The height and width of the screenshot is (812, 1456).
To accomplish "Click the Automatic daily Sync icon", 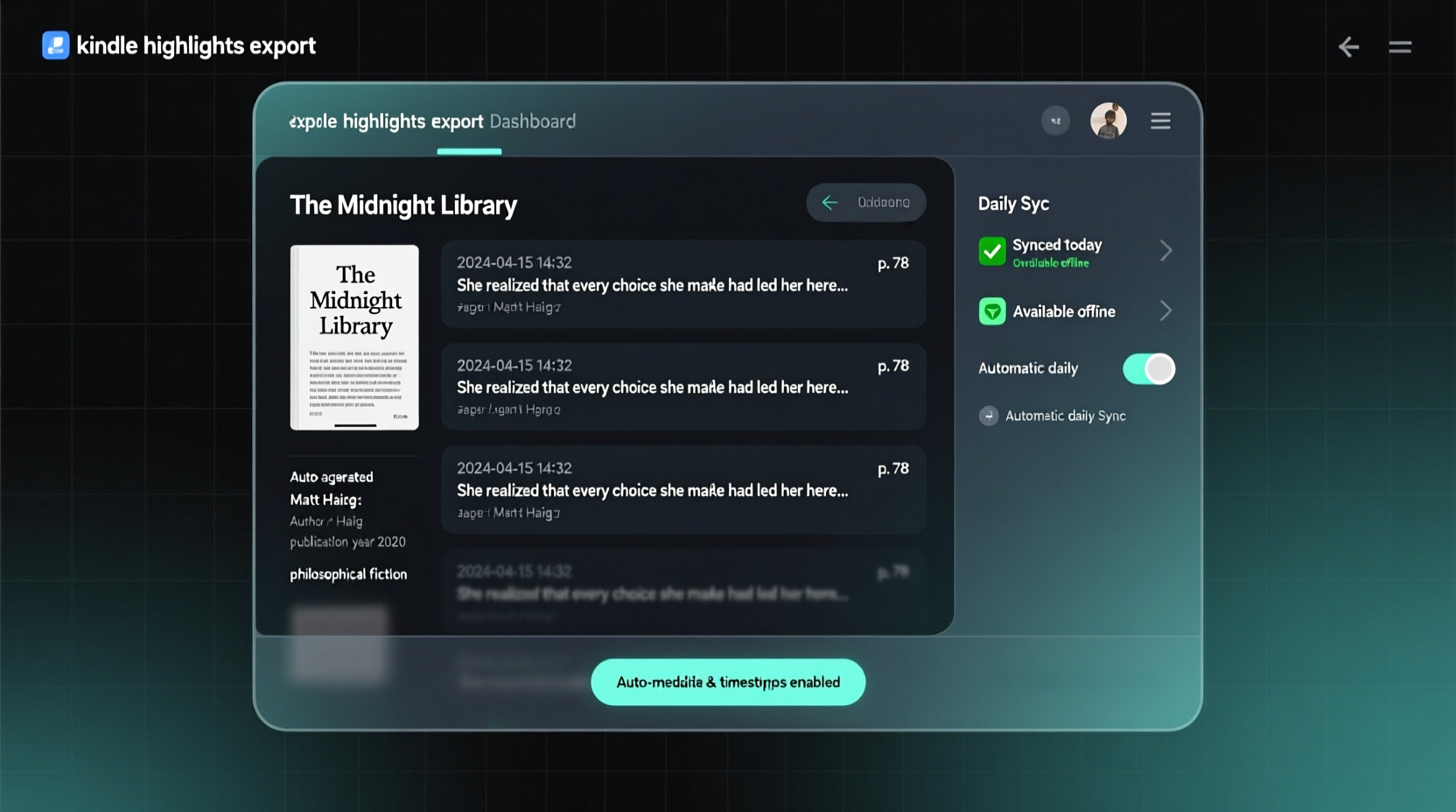I will 989,416.
